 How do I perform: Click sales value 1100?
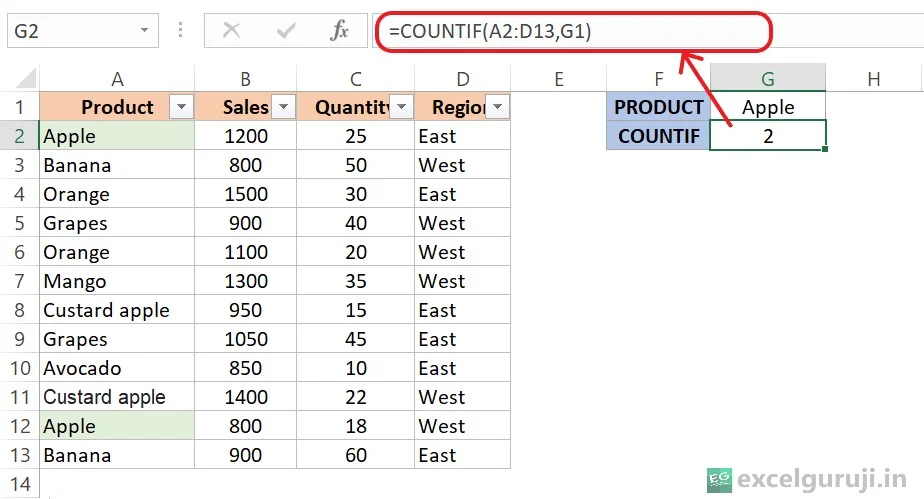[x=246, y=252]
